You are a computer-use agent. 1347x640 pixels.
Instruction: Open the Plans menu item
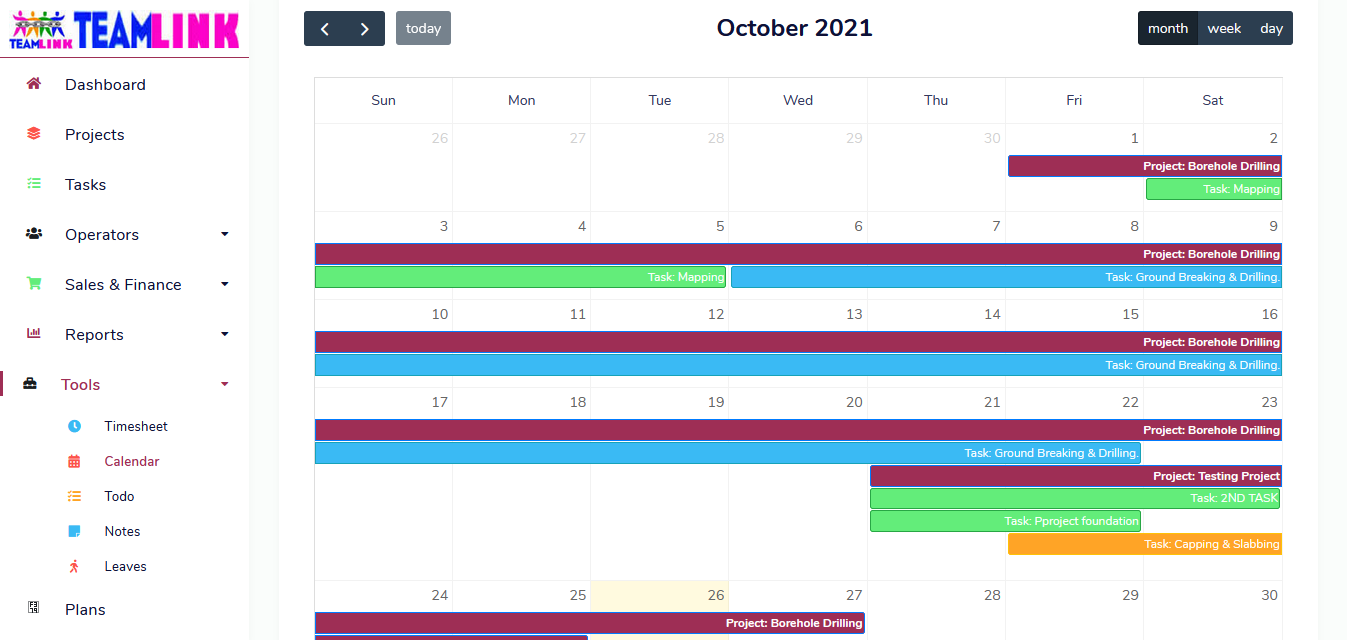pyautogui.click(x=85, y=609)
